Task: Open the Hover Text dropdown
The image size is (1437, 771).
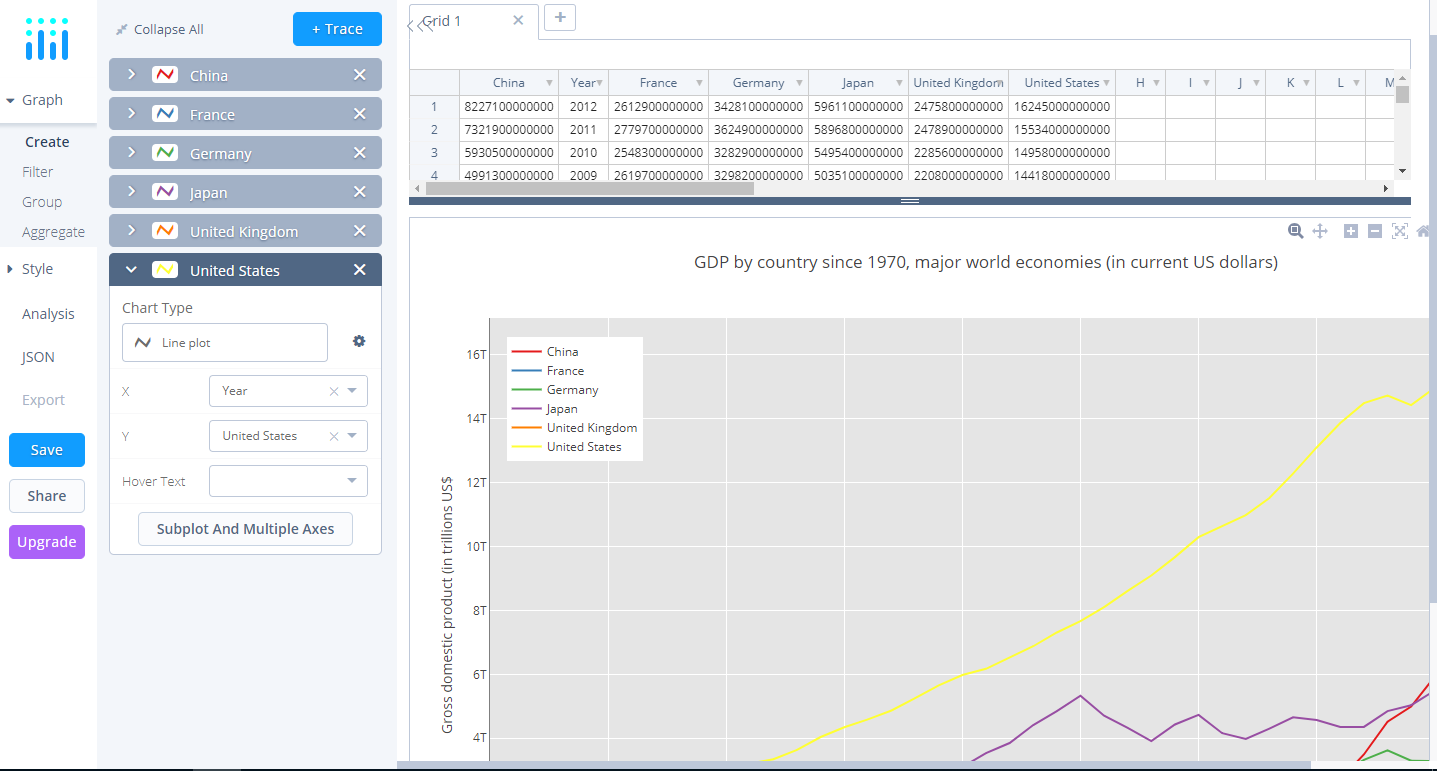Action: [288, 481]
